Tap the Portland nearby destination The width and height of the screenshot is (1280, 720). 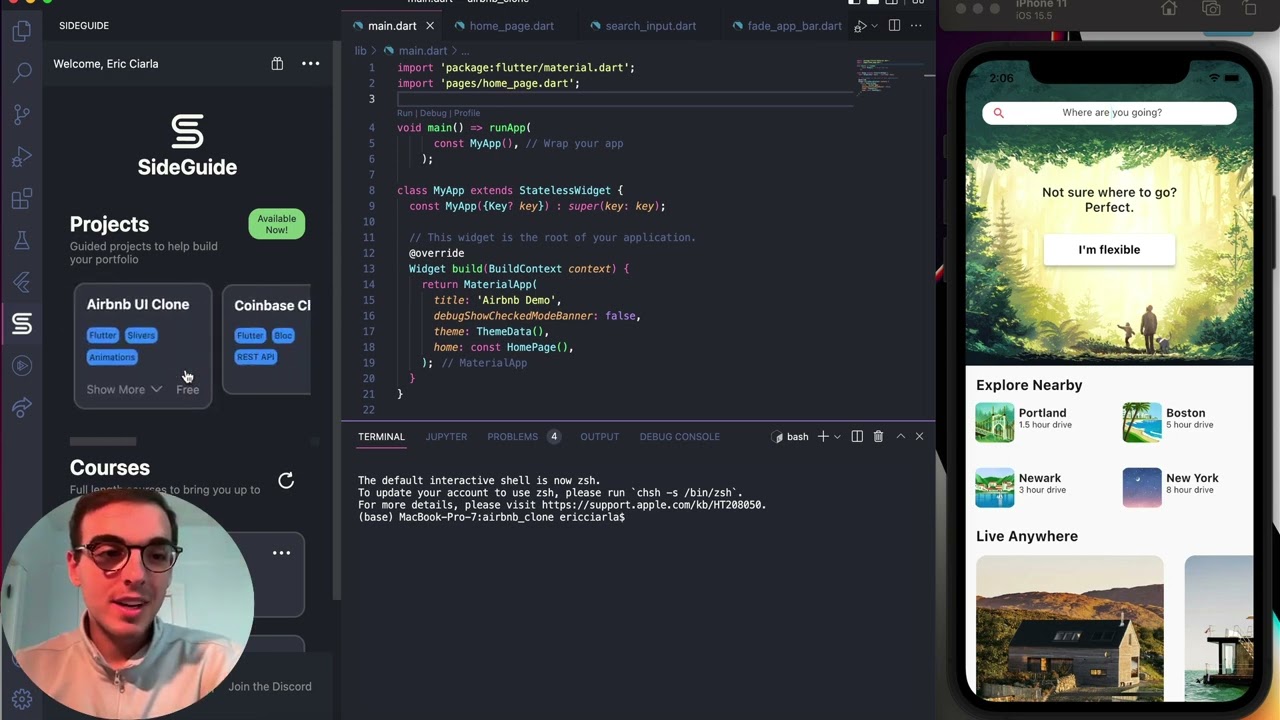tap(1025, 423)
